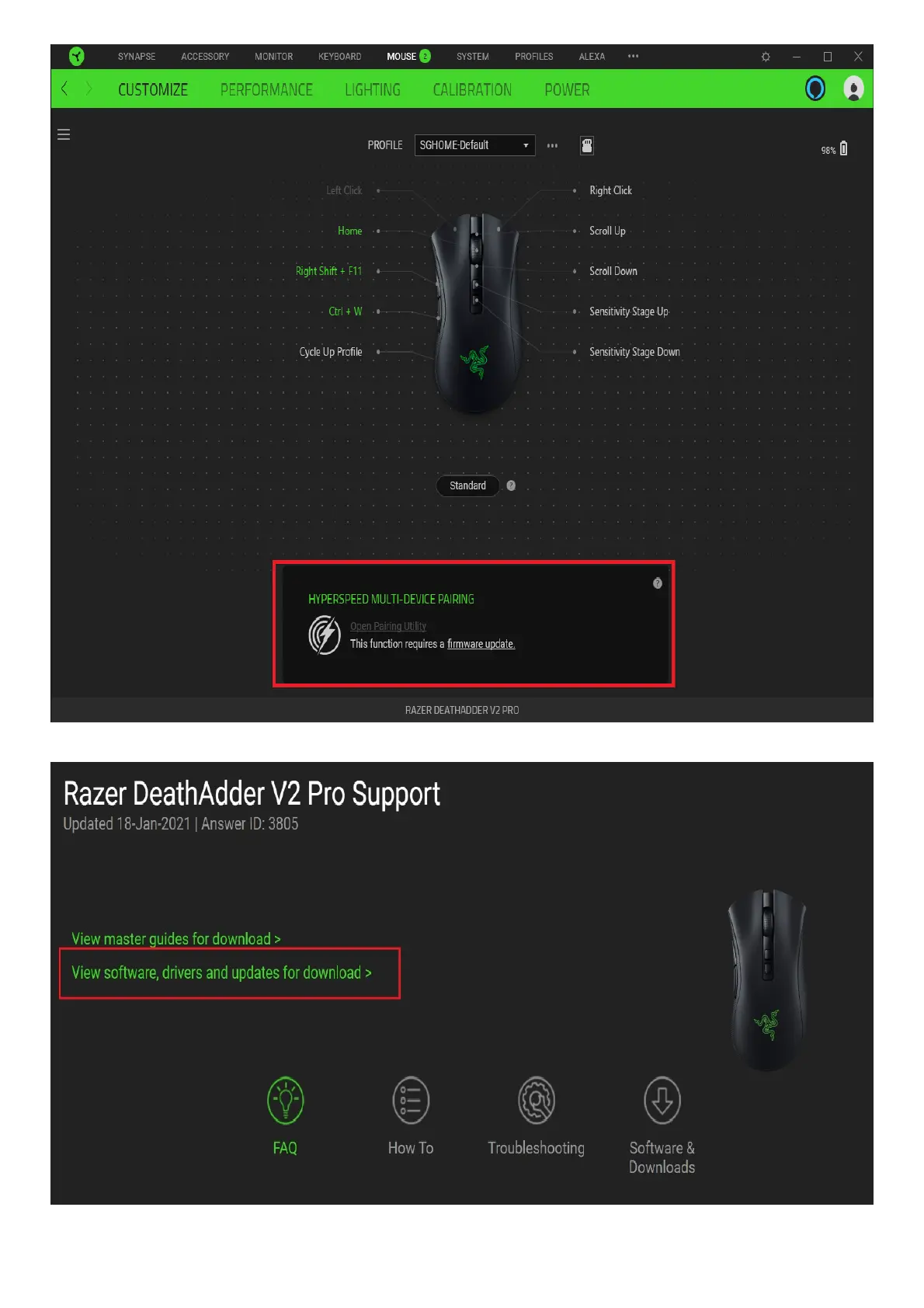
Task: Expand more modules ellipsis in top bar
Action: coord(633,56)
